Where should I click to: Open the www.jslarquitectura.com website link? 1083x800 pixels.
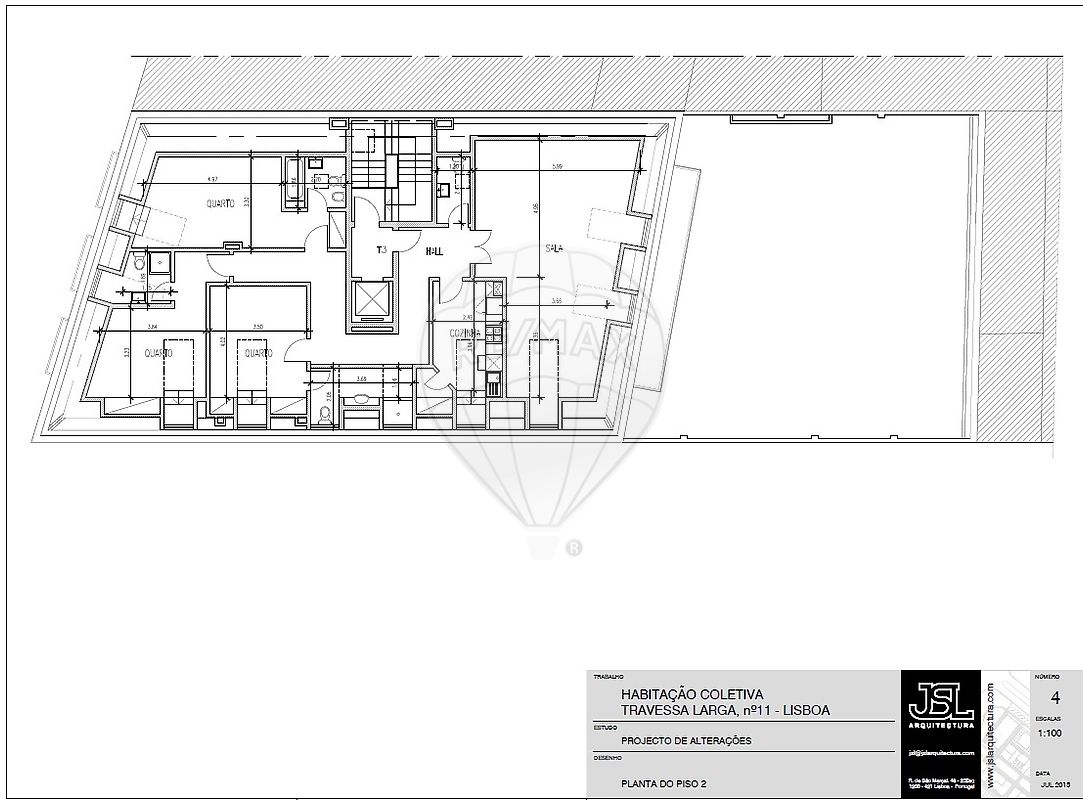click(989, 735)
